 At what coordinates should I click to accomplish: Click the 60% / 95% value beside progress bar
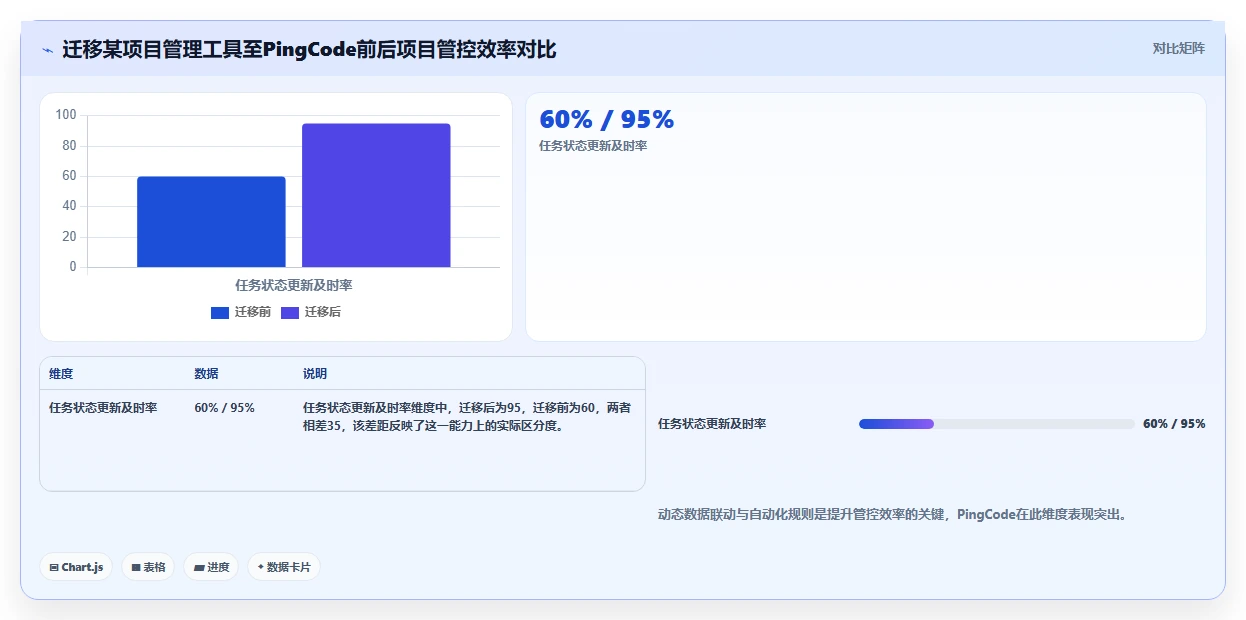click(1174, 424)
